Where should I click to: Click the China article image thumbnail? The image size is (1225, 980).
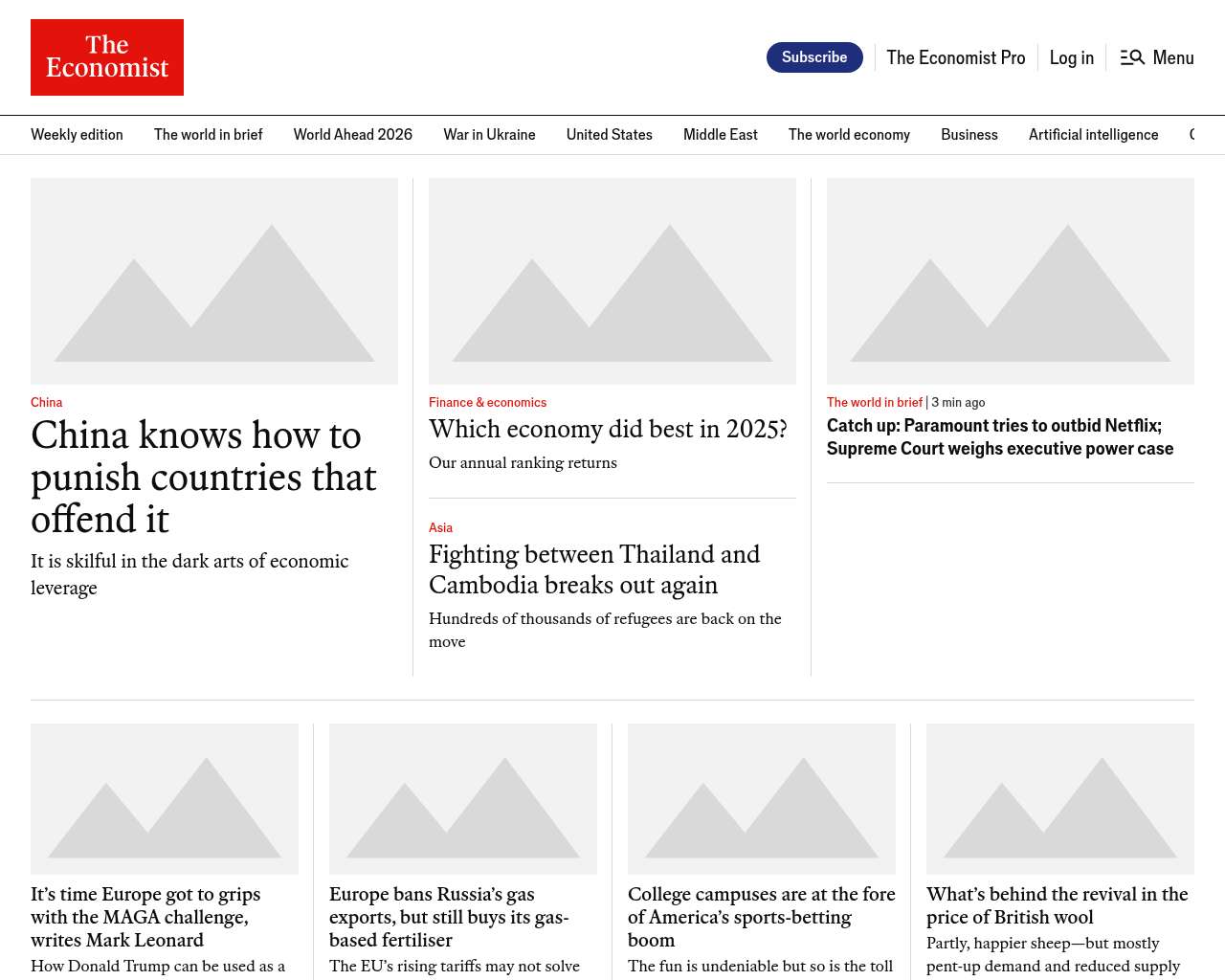pyautogui.click(x=214, y=281)
